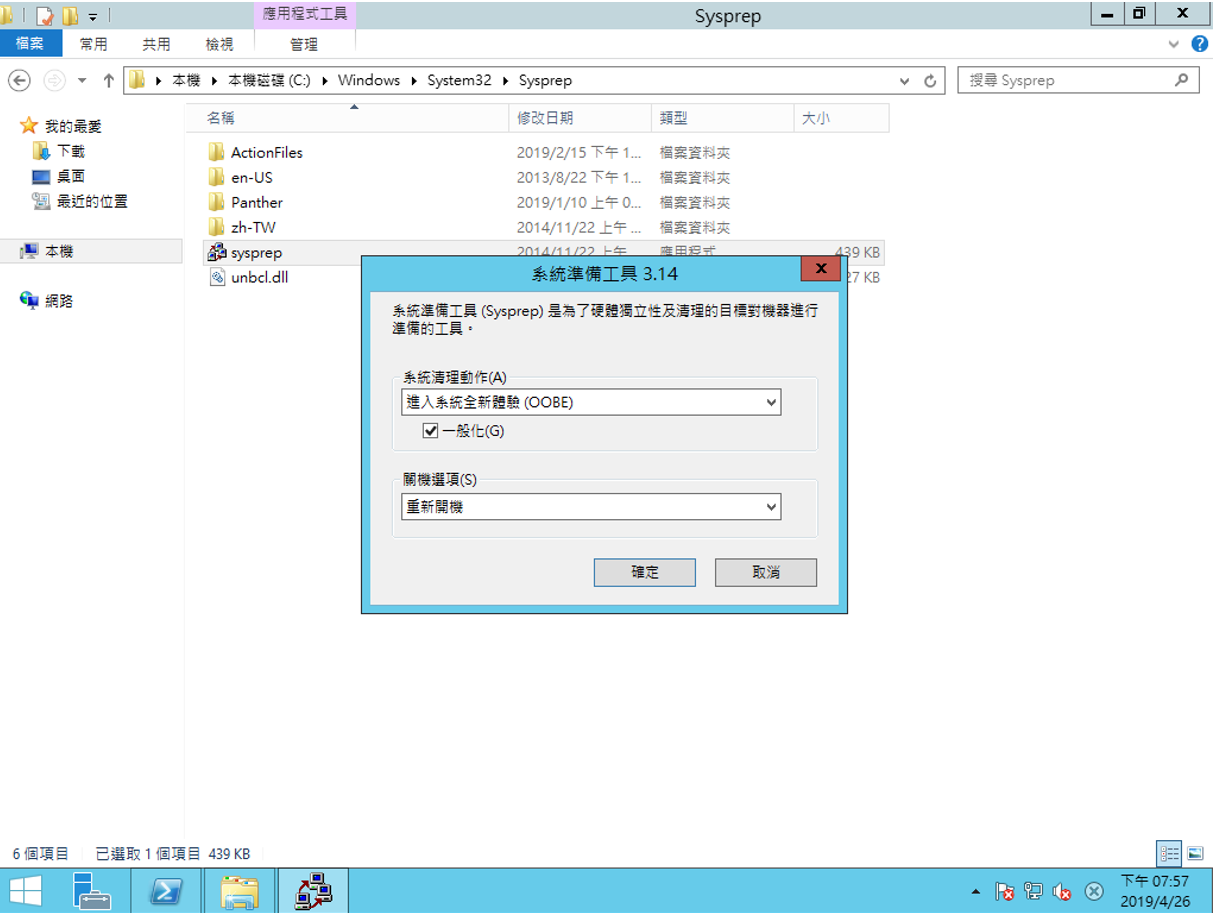Open the 檢視 ribbon tab
Screen dimensions: 1215x913
219,44
